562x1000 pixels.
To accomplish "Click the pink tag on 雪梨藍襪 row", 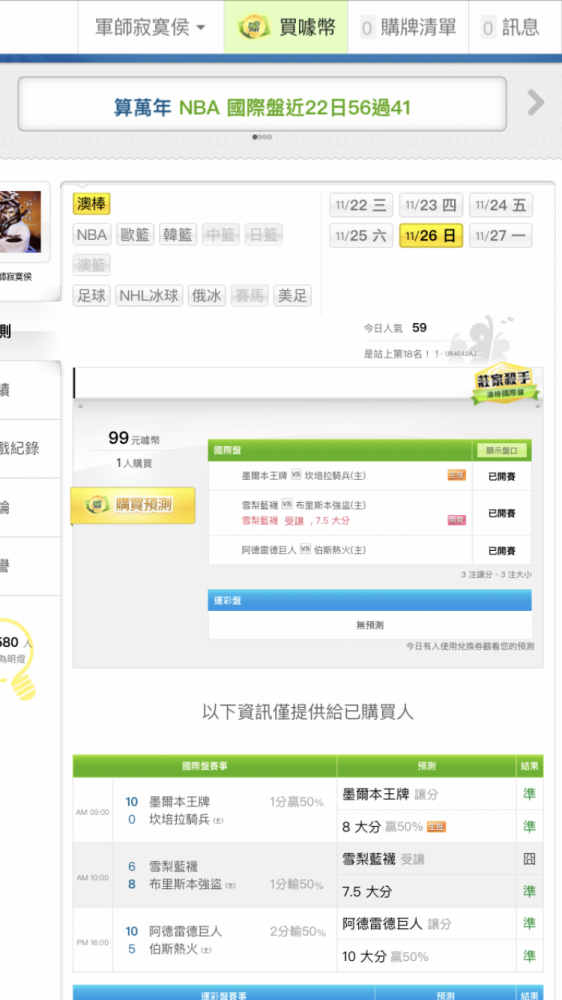I will (457, 520).
